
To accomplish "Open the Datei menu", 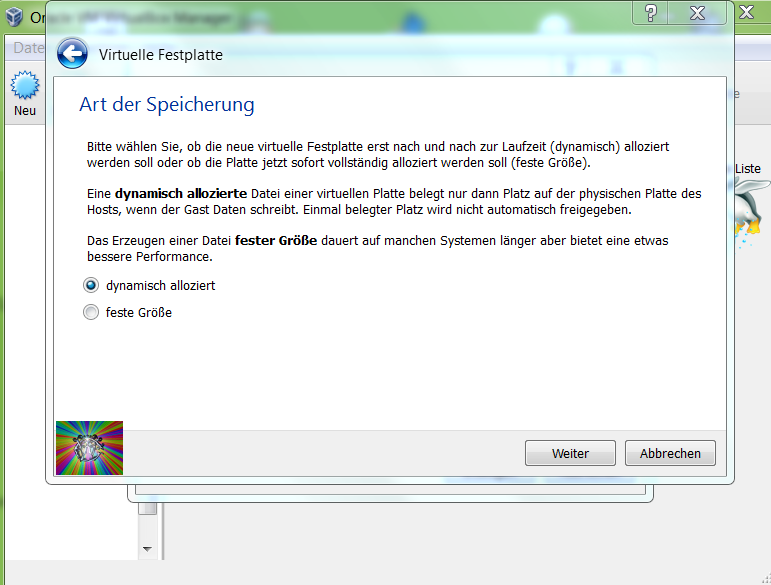I will [28, 48].
